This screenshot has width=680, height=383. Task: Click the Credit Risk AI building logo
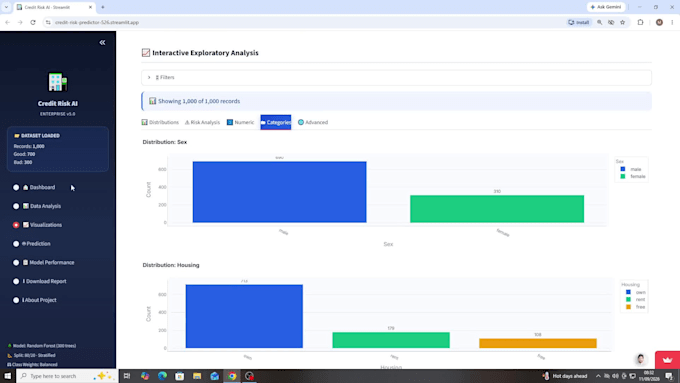(x=58, y=82)
